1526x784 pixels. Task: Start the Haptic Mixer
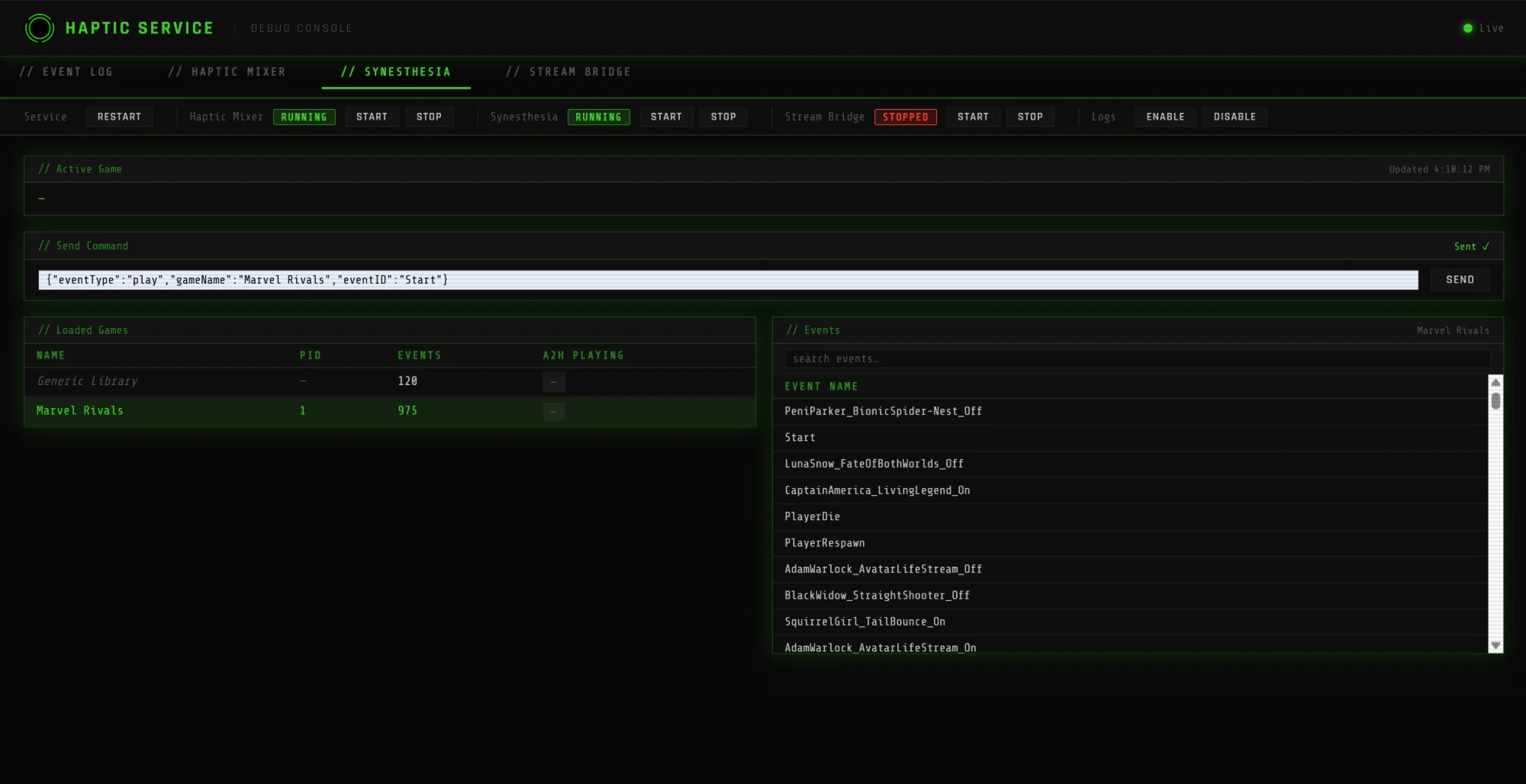[x=372, y=117]
